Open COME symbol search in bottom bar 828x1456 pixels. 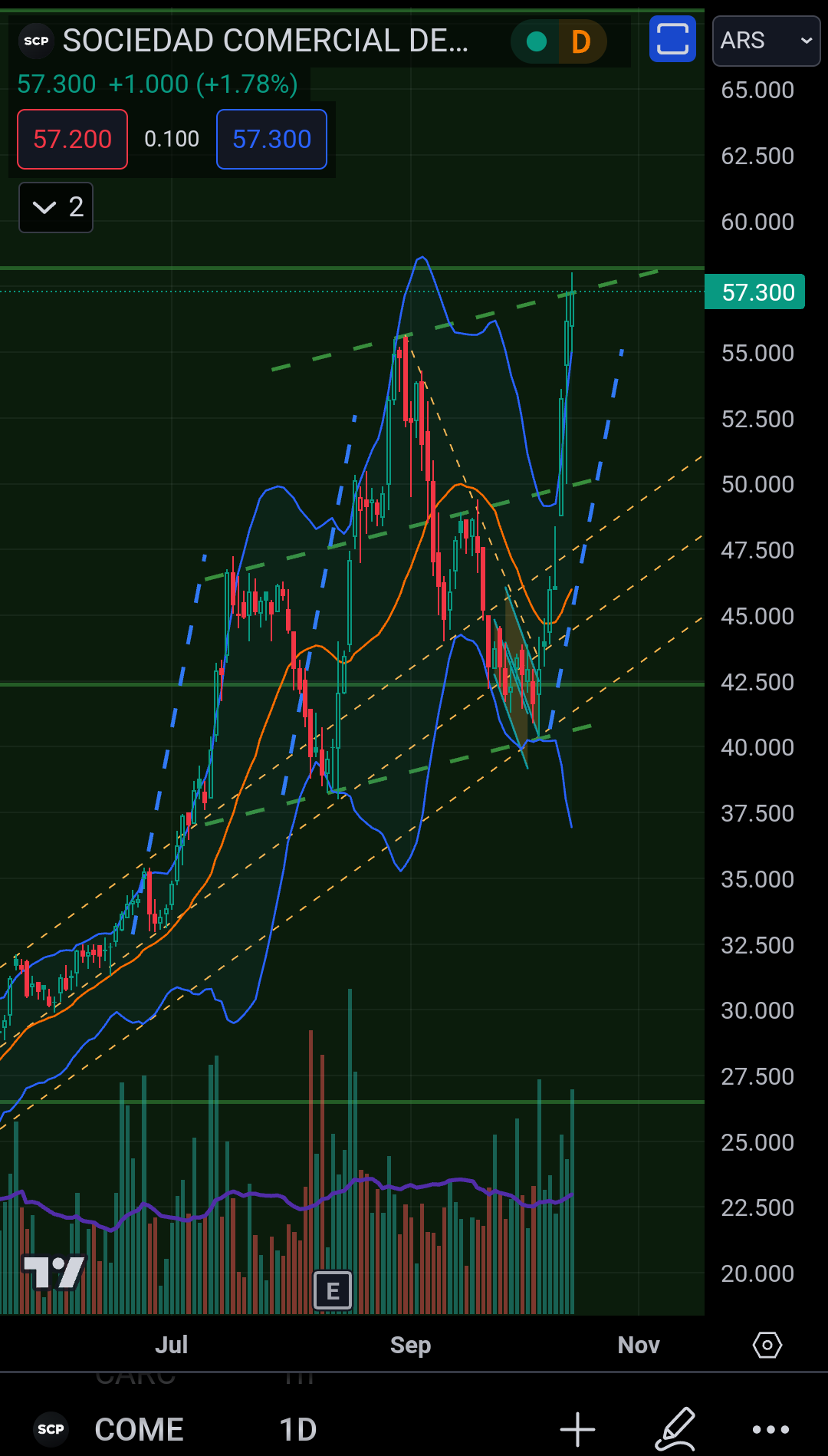tap(138, 1429)
